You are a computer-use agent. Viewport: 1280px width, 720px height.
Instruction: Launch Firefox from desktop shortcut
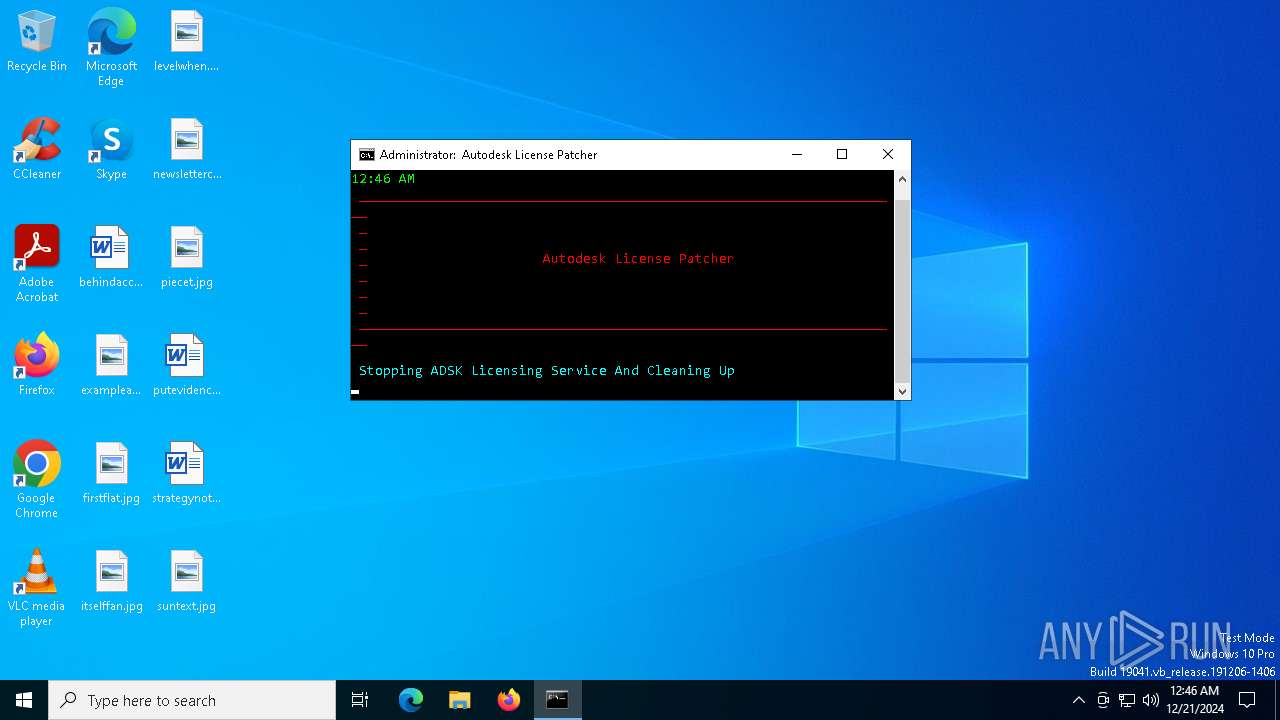coord(37,366)
